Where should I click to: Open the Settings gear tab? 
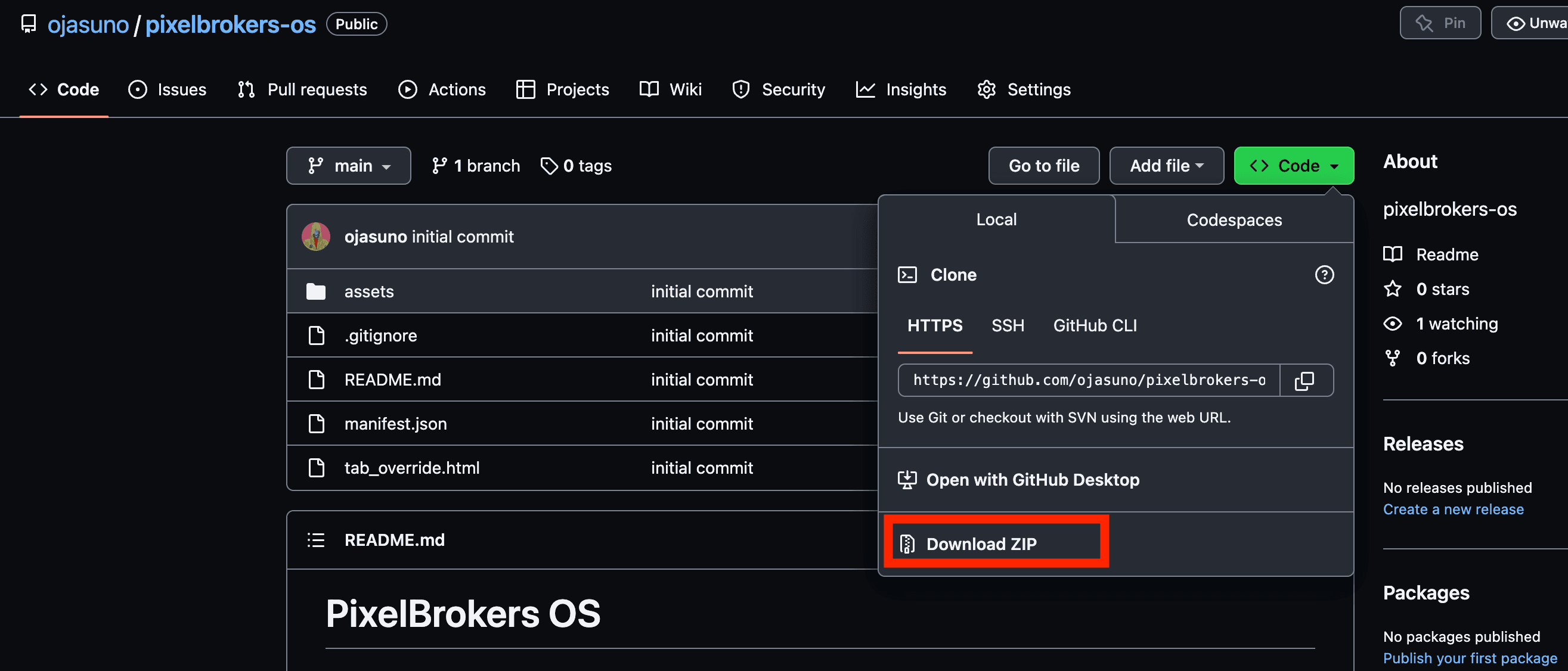click(1024, 89)
